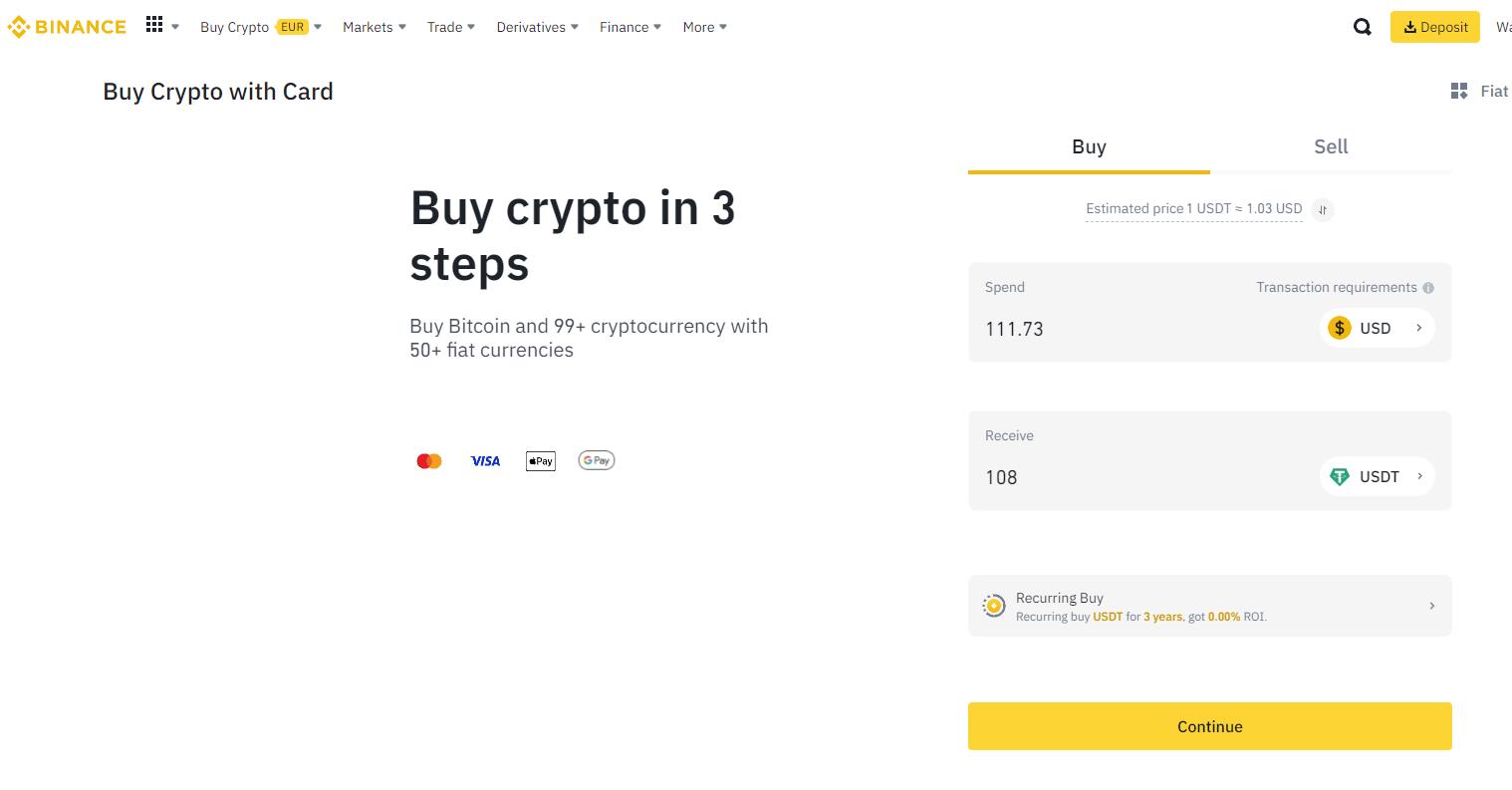Click the Apple Pay icon
1512x790 pixels.
(x=540, y=461)
